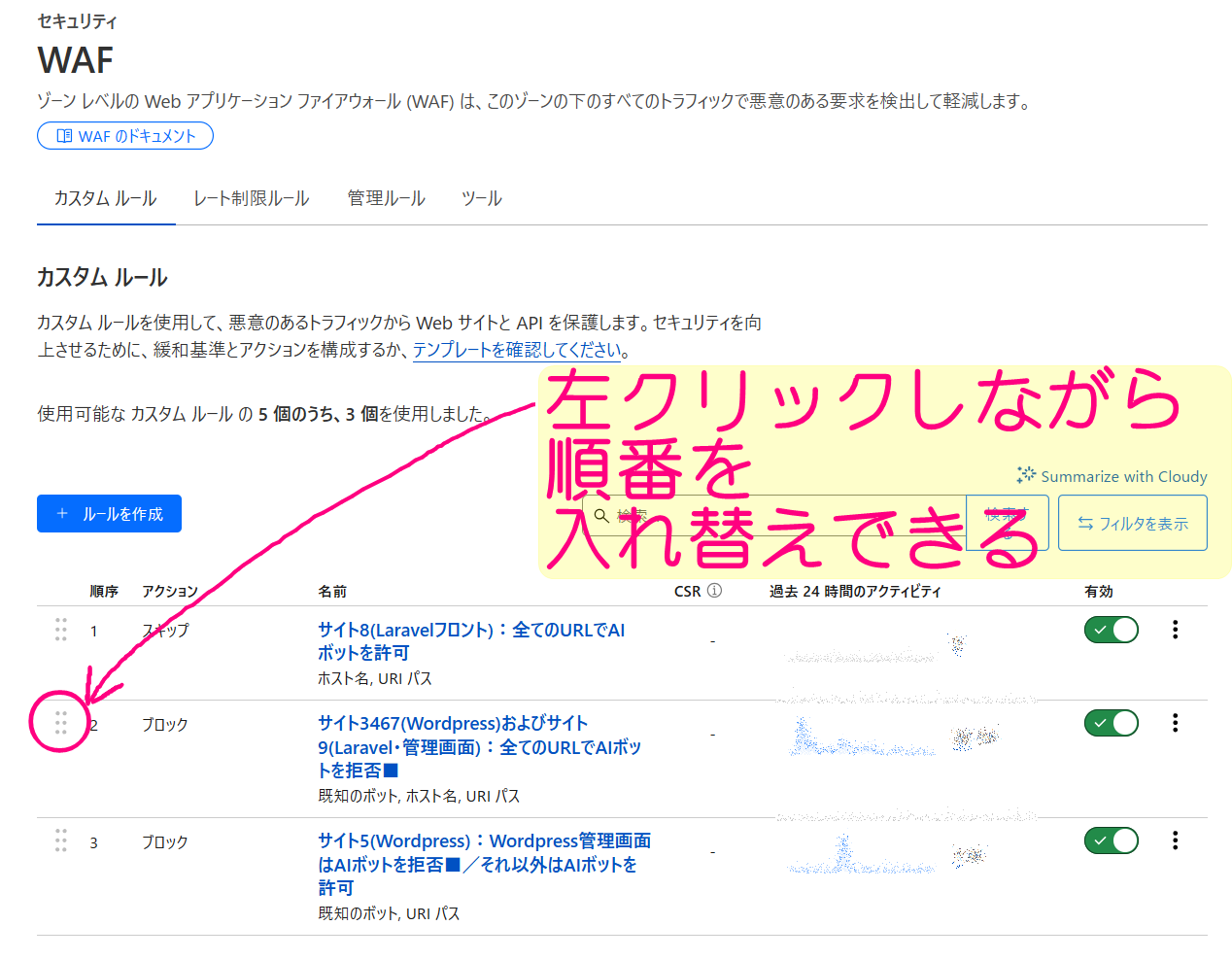Click the ブロック action in rule 3
Viewport: 1232px width, 960px height.
click(x=165, y=842)
